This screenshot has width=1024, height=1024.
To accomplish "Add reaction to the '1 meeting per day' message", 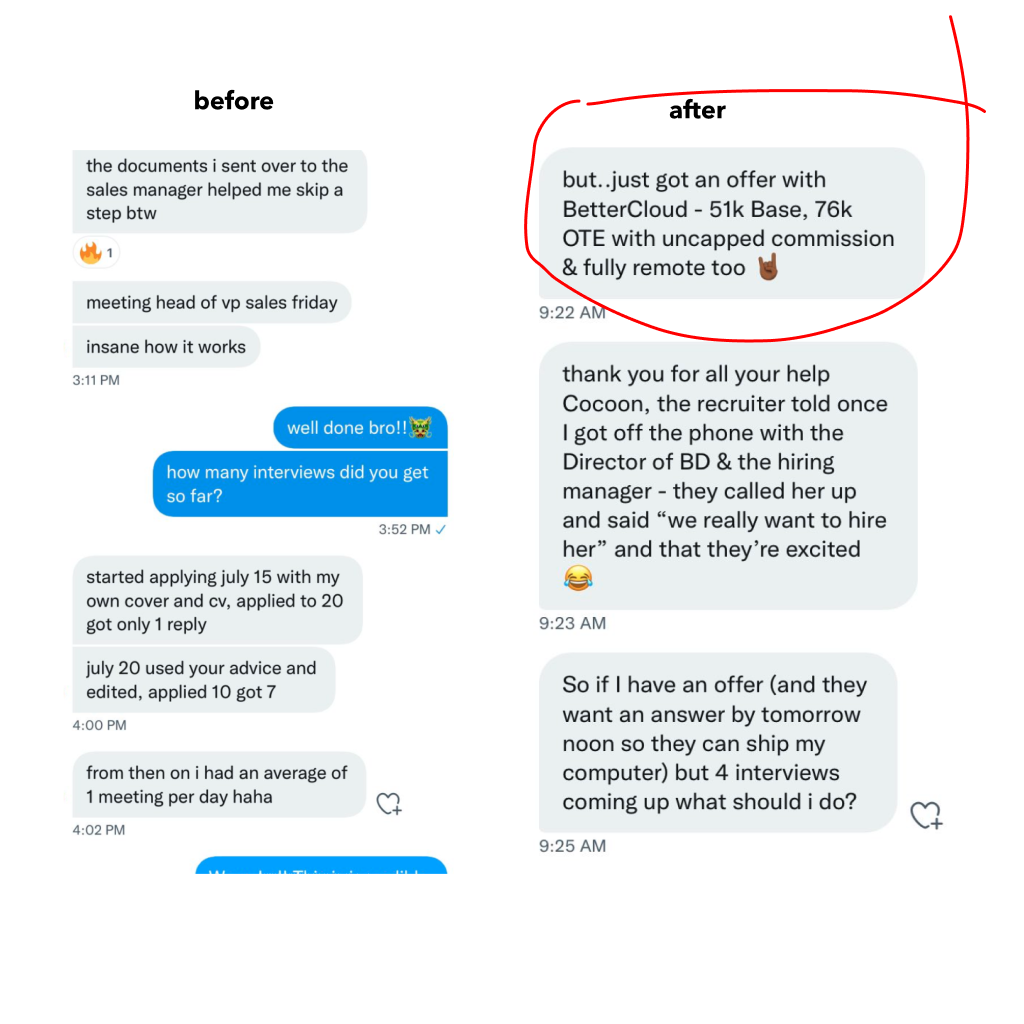I will [x=388, y=803].
